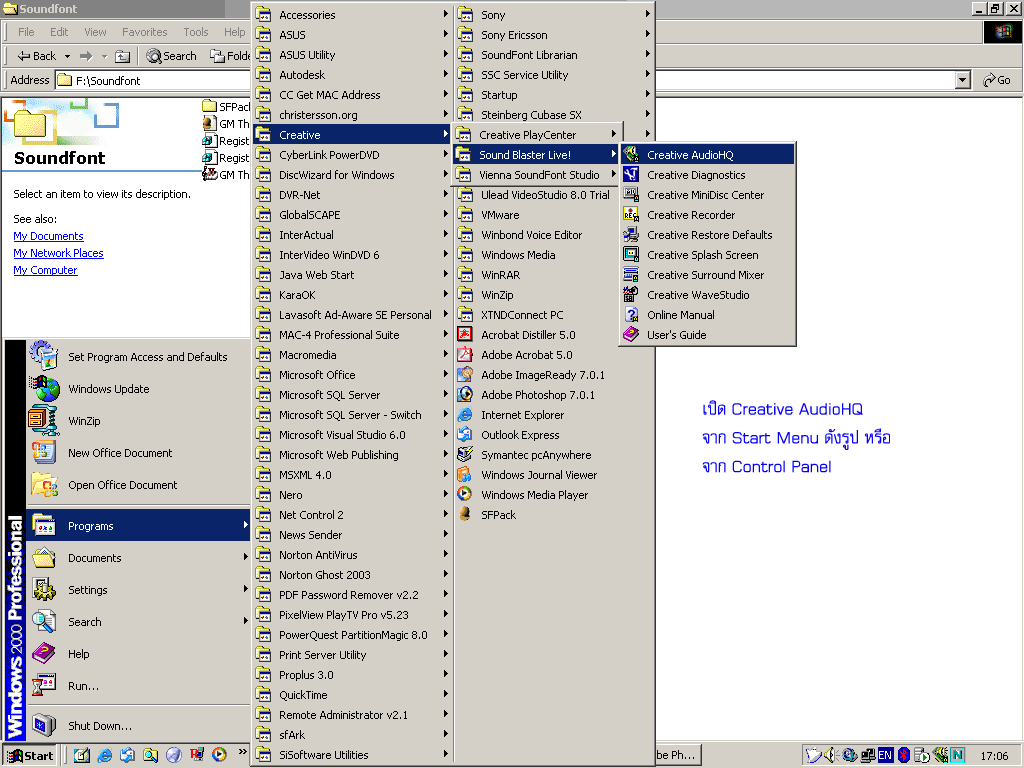Launch Creative Diagnostics

pyautogui.click(x=707, y=175)
